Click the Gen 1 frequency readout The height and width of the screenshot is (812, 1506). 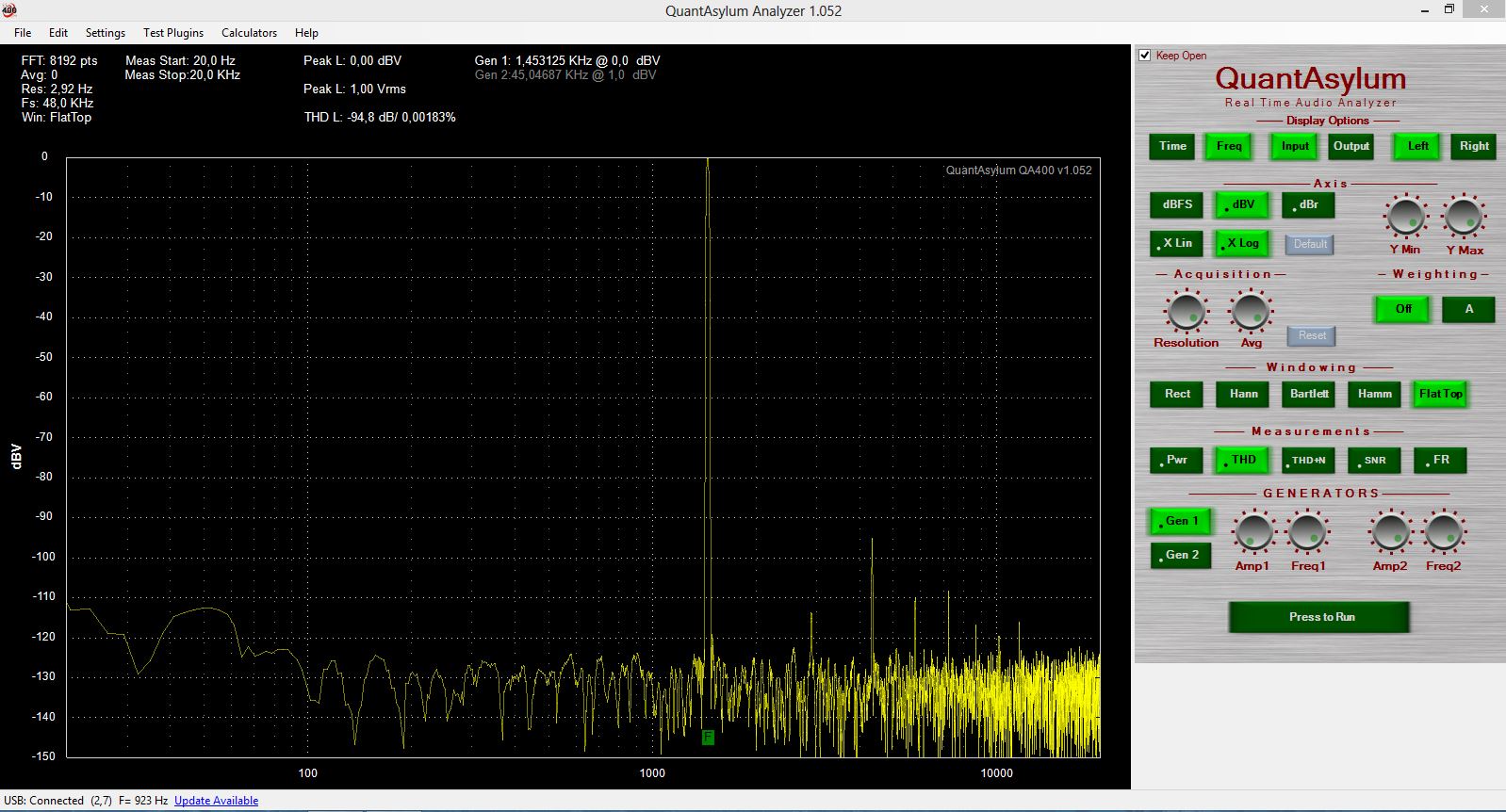point(567,60)
